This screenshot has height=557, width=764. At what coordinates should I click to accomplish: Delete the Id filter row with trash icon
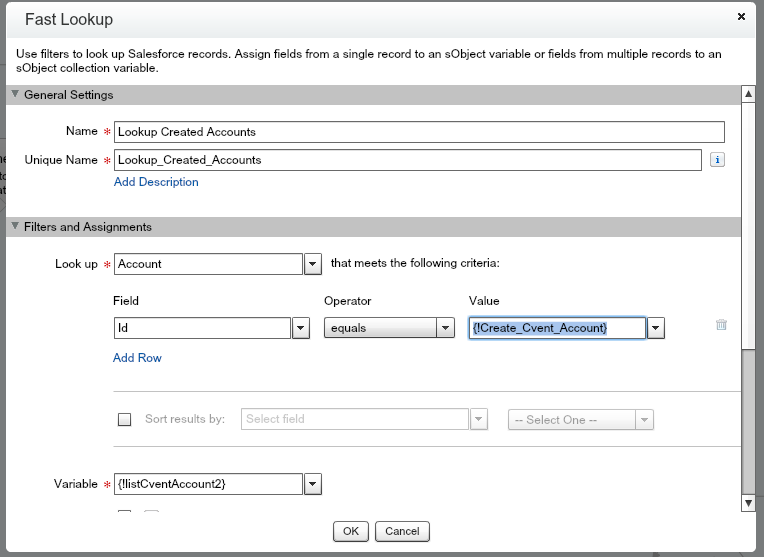pos(721,325)
